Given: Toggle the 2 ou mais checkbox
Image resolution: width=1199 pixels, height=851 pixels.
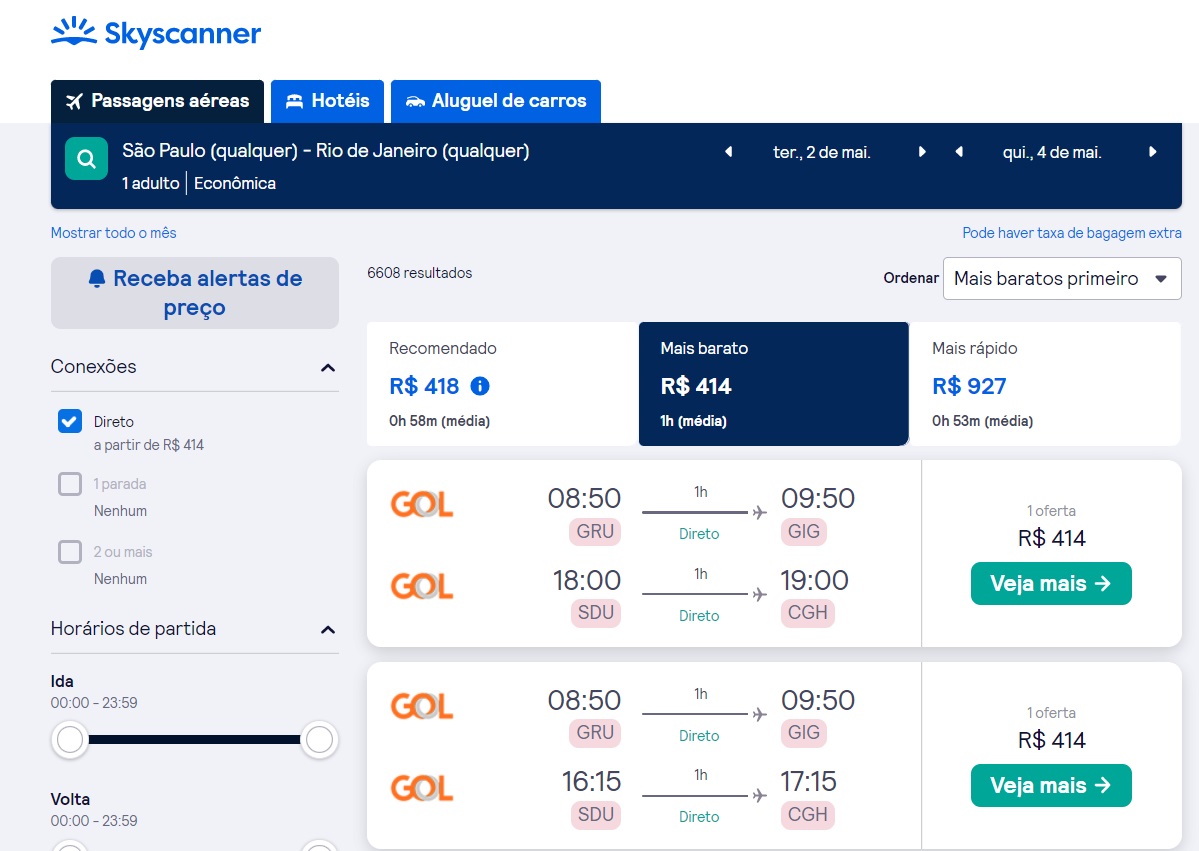Looking at the screenshot, I should coord(70,552).
